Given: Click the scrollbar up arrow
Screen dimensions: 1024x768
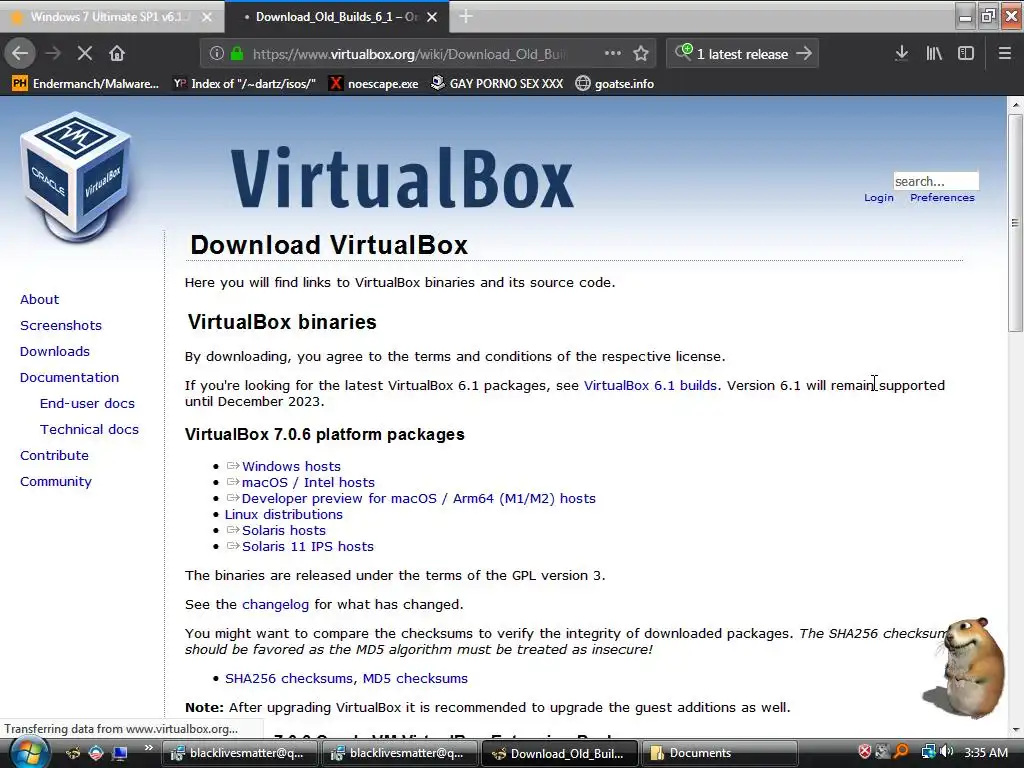Looking at the screenshot, I should coord(1015,104).
